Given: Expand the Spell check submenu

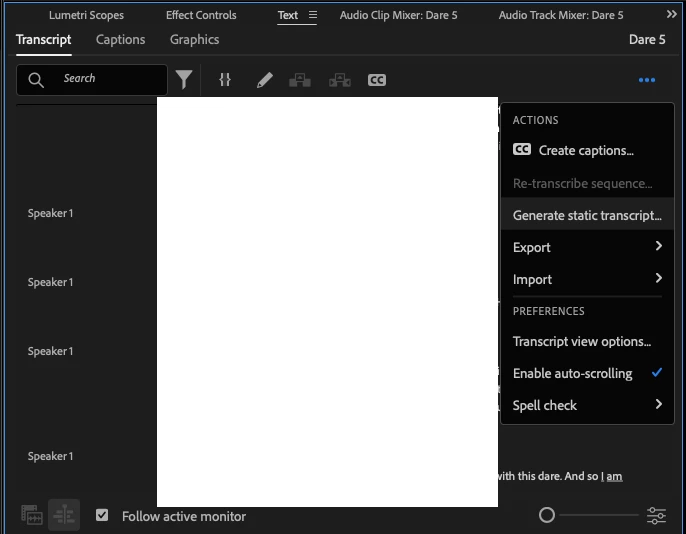Looking at the screenshot, I should pyautogui.click(x=587, y=405).
